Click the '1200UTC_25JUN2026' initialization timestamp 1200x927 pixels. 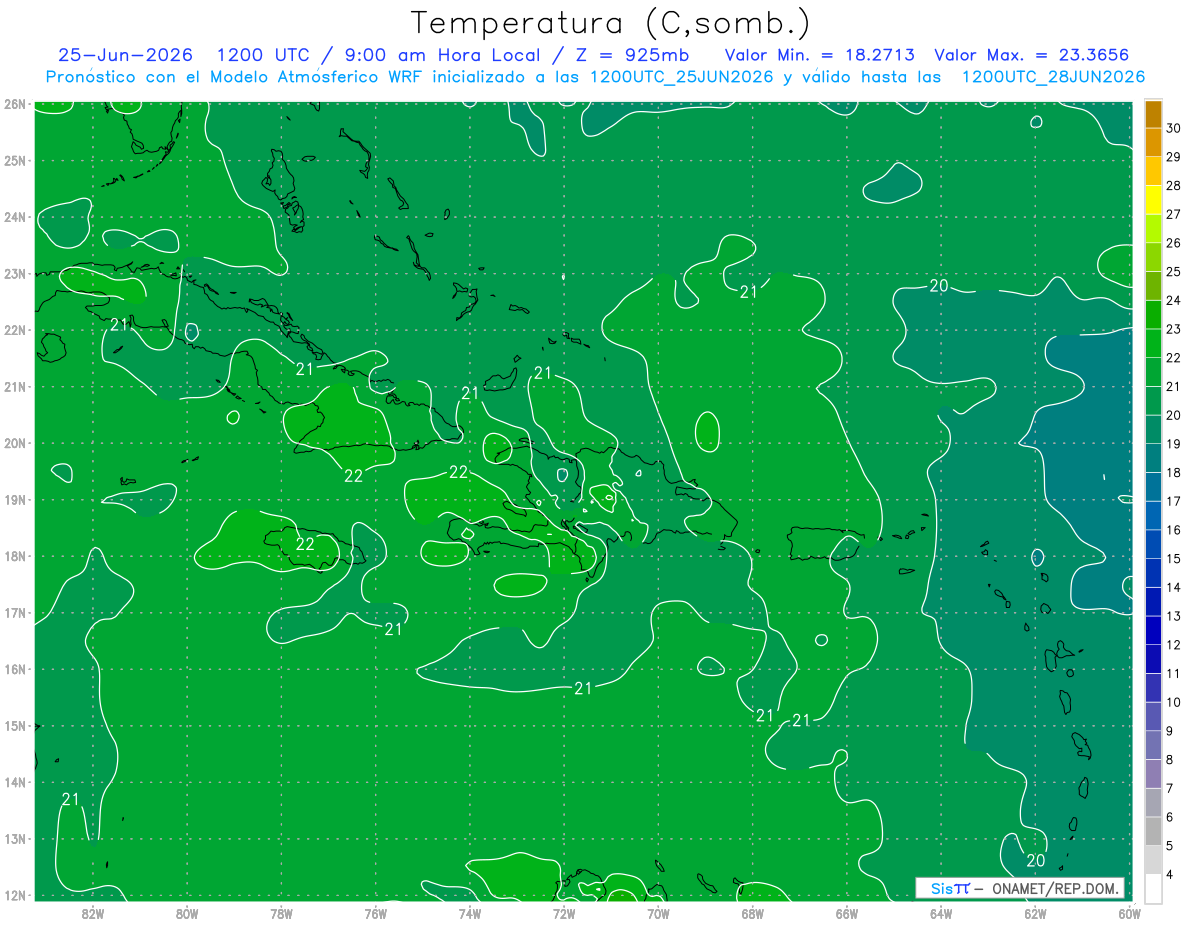pyautogui.click(x=681, y=77)
